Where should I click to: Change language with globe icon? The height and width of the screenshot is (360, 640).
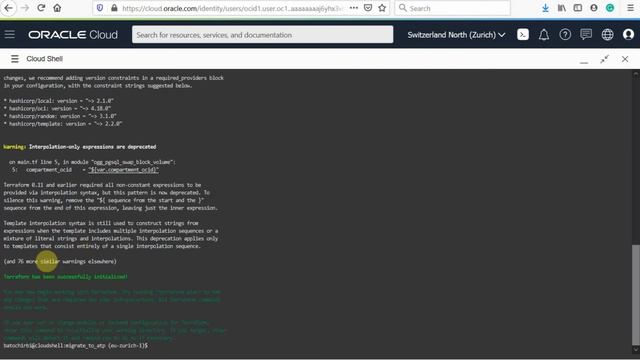tap(607, 35)
